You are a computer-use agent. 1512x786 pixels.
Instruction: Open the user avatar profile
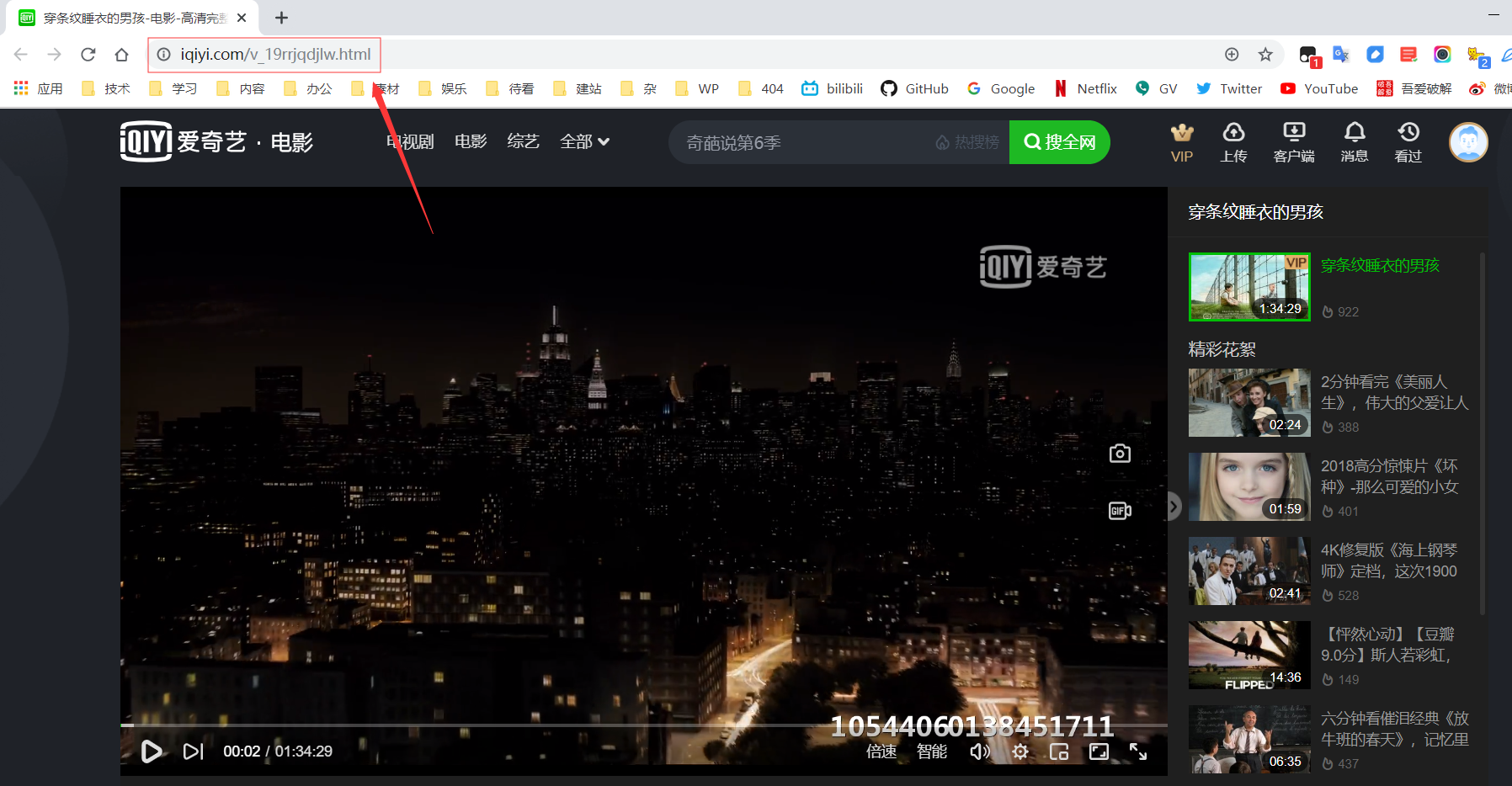coord(1468,142)
